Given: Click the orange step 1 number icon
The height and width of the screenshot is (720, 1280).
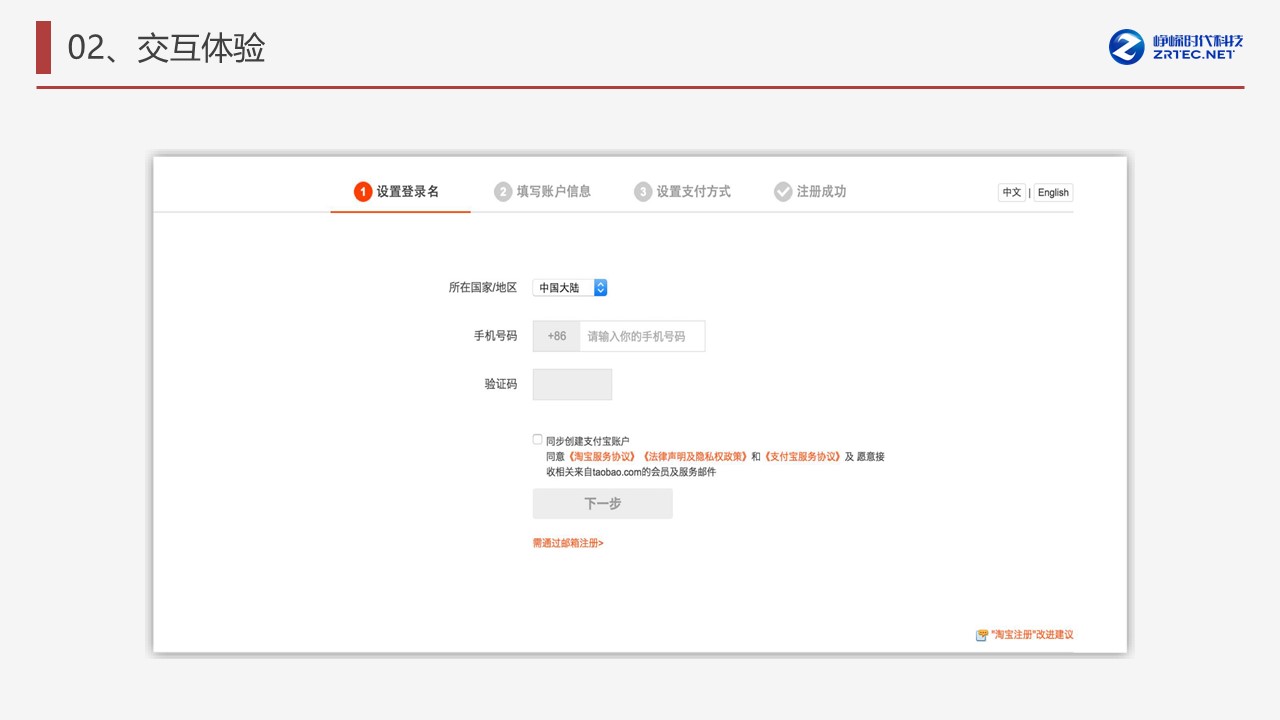Looking at the screenshot, I should (x=363, y=192).
